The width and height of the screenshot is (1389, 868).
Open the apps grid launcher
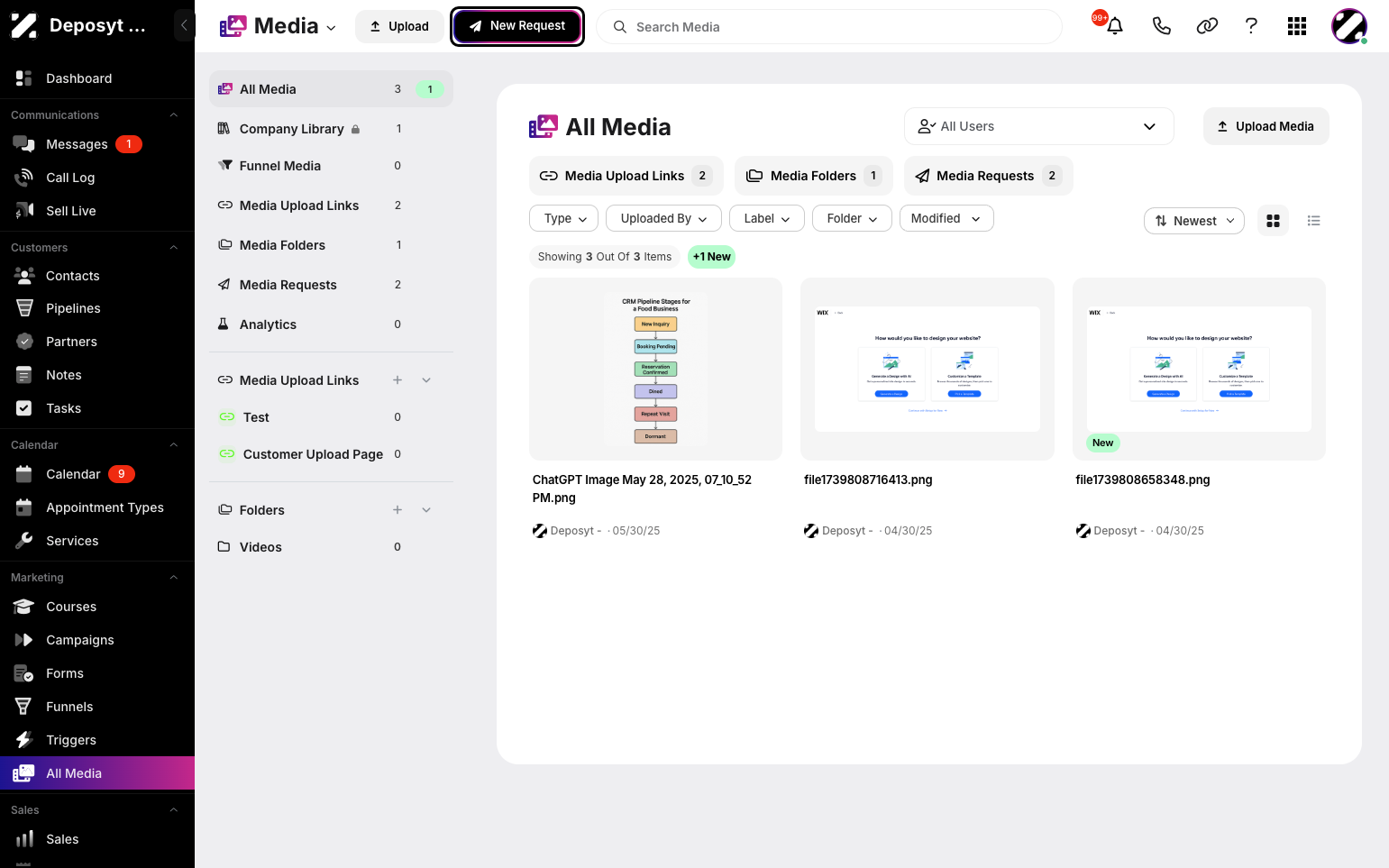tap(1297, 26)
